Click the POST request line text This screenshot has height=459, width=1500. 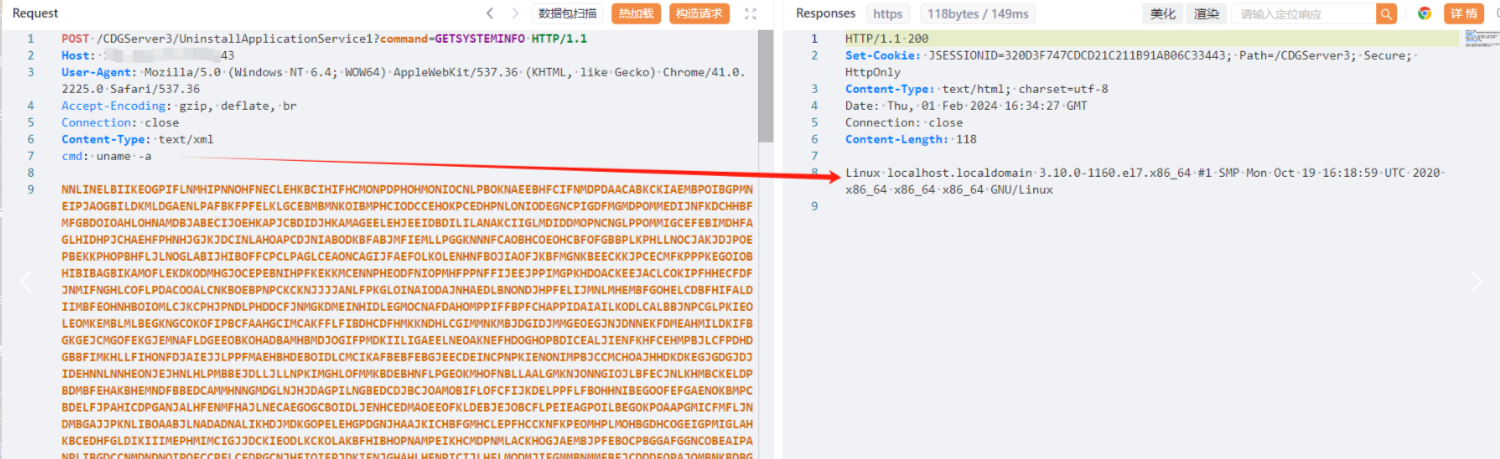pyautogui.click(x=324, y=39)
